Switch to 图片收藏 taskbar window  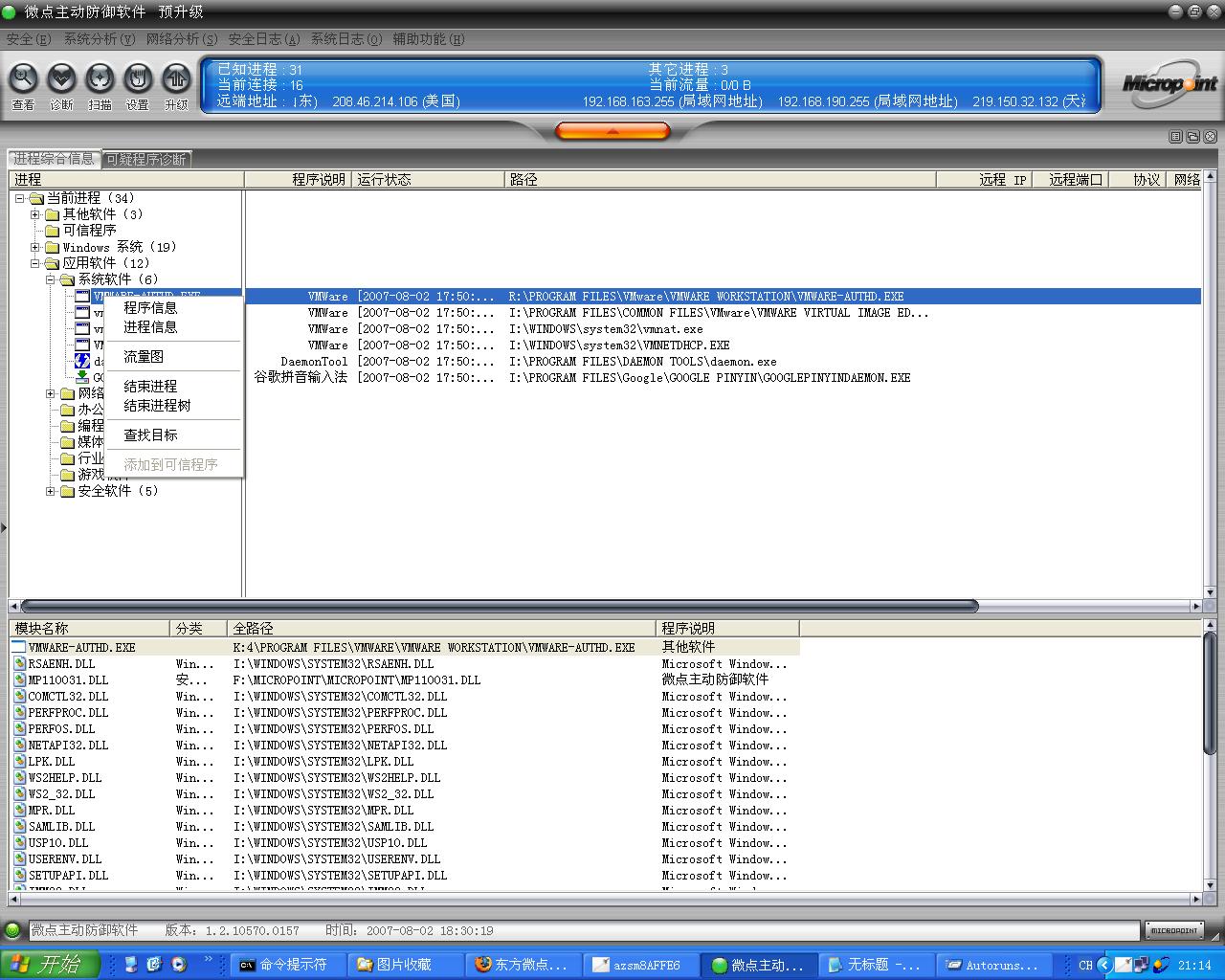pyautogui.click(x=406, y=965)
